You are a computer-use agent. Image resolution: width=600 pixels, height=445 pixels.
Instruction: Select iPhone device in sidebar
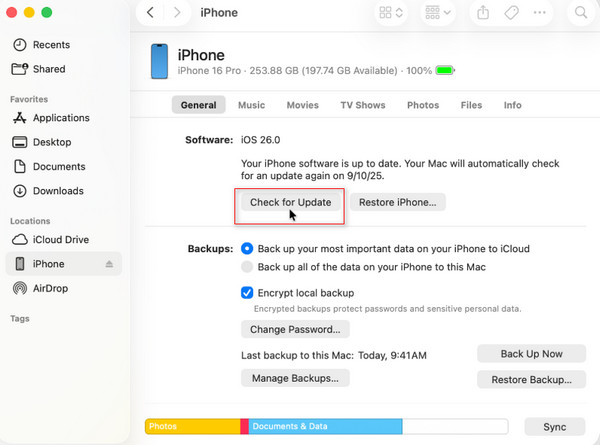pyautogui.click(x=64, y=264)
